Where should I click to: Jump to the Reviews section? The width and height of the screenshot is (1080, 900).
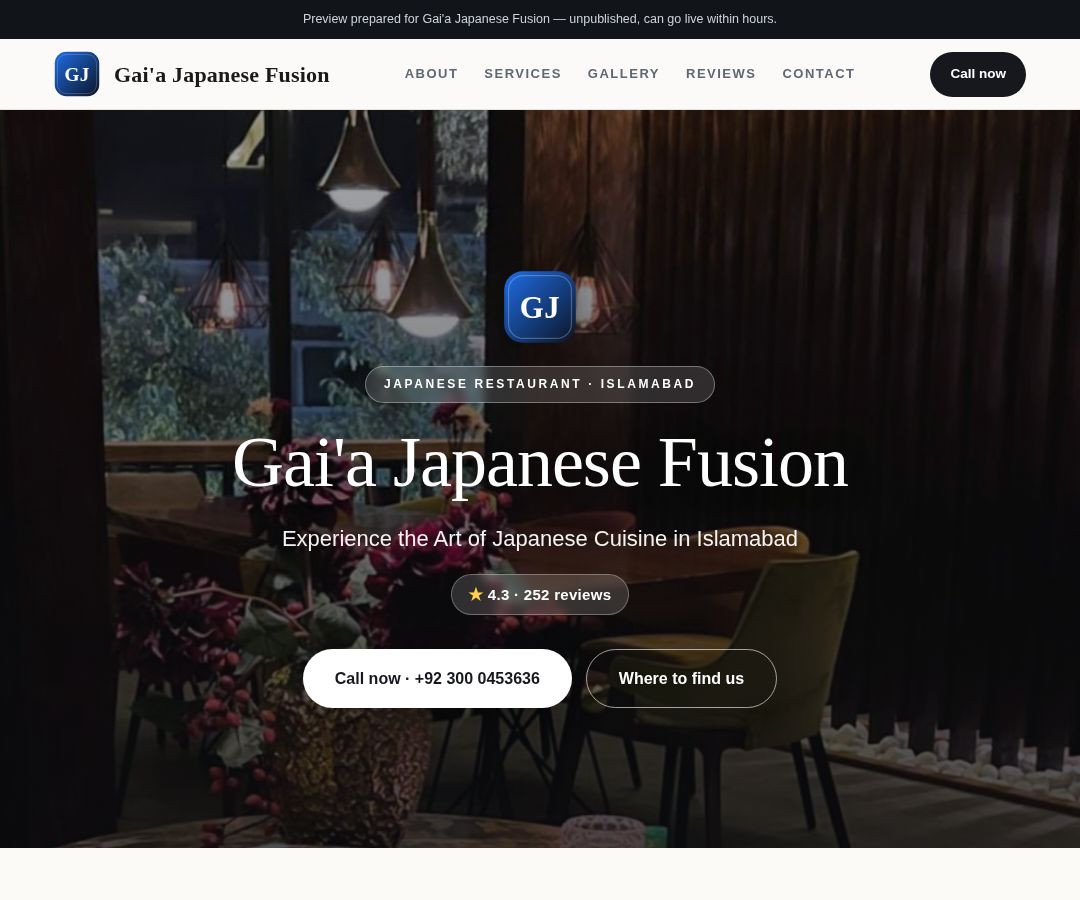(x=720, y=74)
